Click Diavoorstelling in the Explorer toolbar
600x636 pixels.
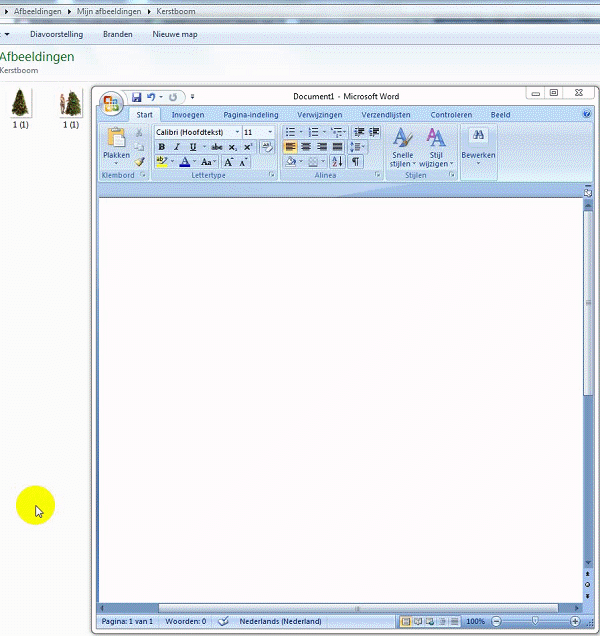pos(56,34)
